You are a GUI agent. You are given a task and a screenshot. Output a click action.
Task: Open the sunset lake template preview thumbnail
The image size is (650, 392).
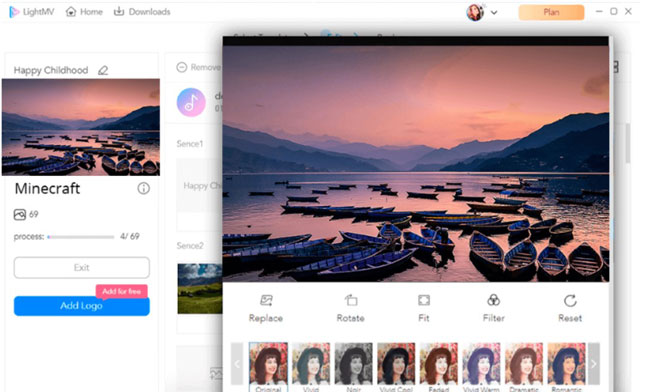tap(81, 127)
